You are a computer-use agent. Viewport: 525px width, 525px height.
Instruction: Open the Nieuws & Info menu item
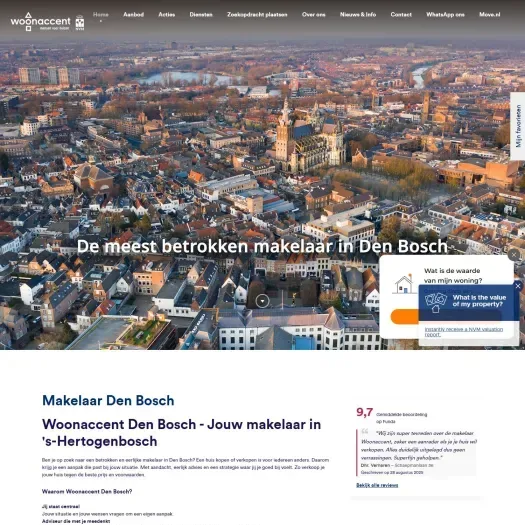pyautogui.click(x=358, y=14)
